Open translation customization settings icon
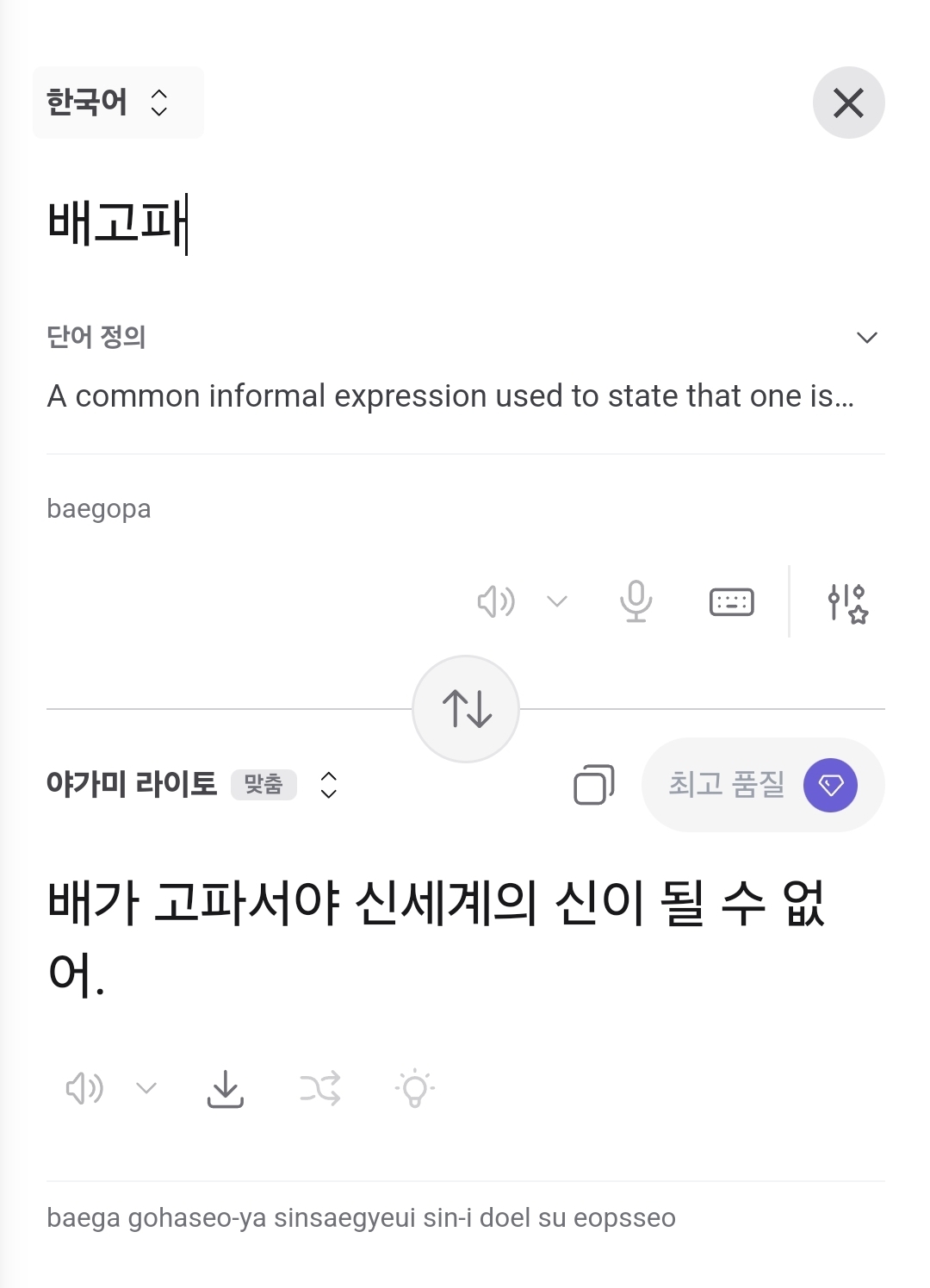Image resolution: width=930 pixels, height=1288 pixels. click(x=847, y=602)
